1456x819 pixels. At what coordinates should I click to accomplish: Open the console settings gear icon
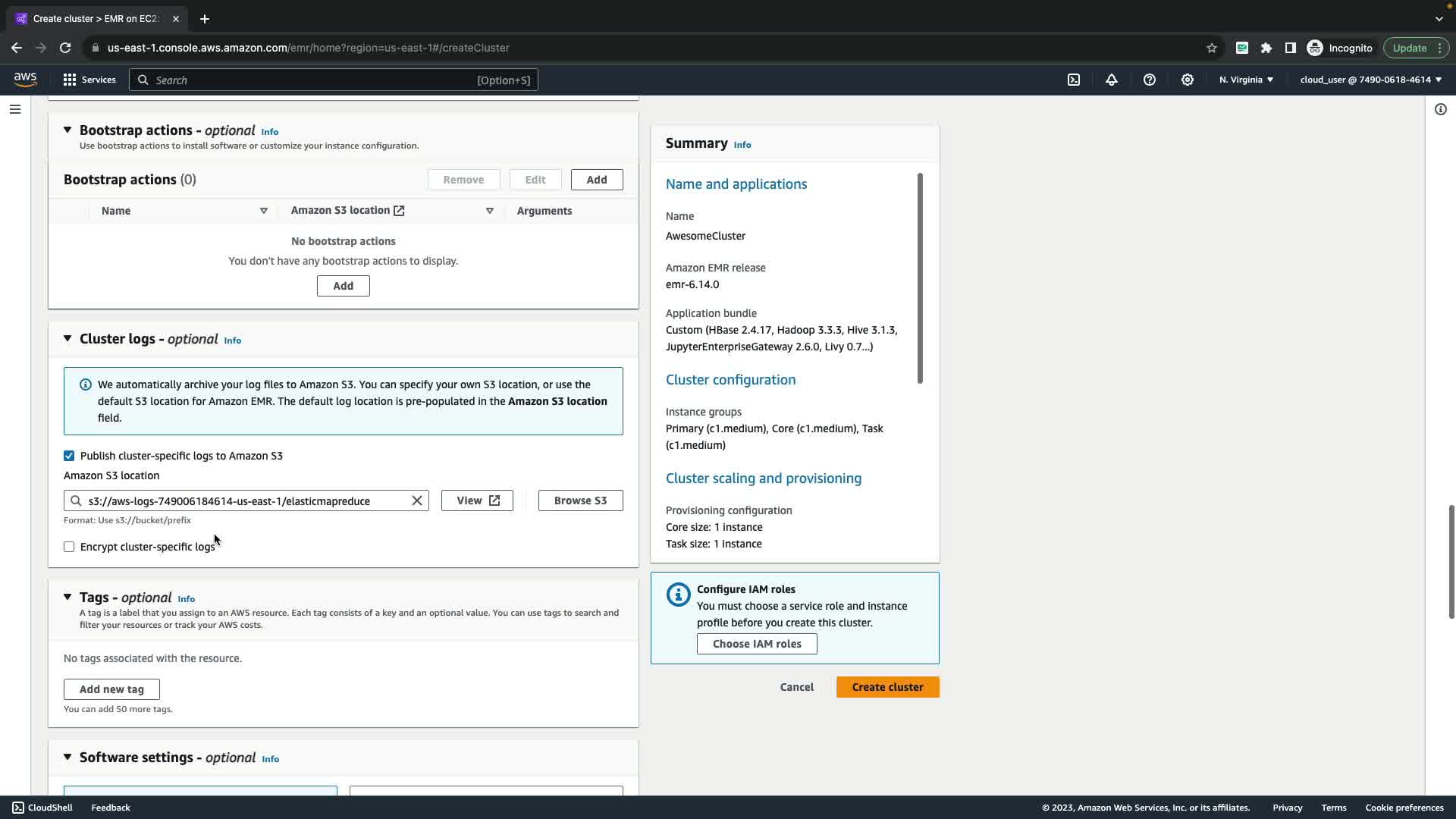coord(1188,80)
